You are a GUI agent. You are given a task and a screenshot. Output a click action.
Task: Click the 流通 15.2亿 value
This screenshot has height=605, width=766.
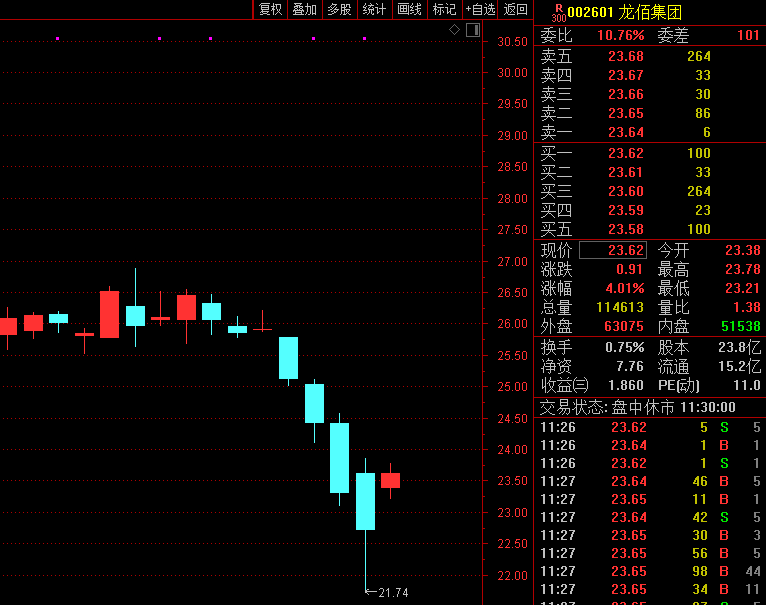click(x=740, y=367)
